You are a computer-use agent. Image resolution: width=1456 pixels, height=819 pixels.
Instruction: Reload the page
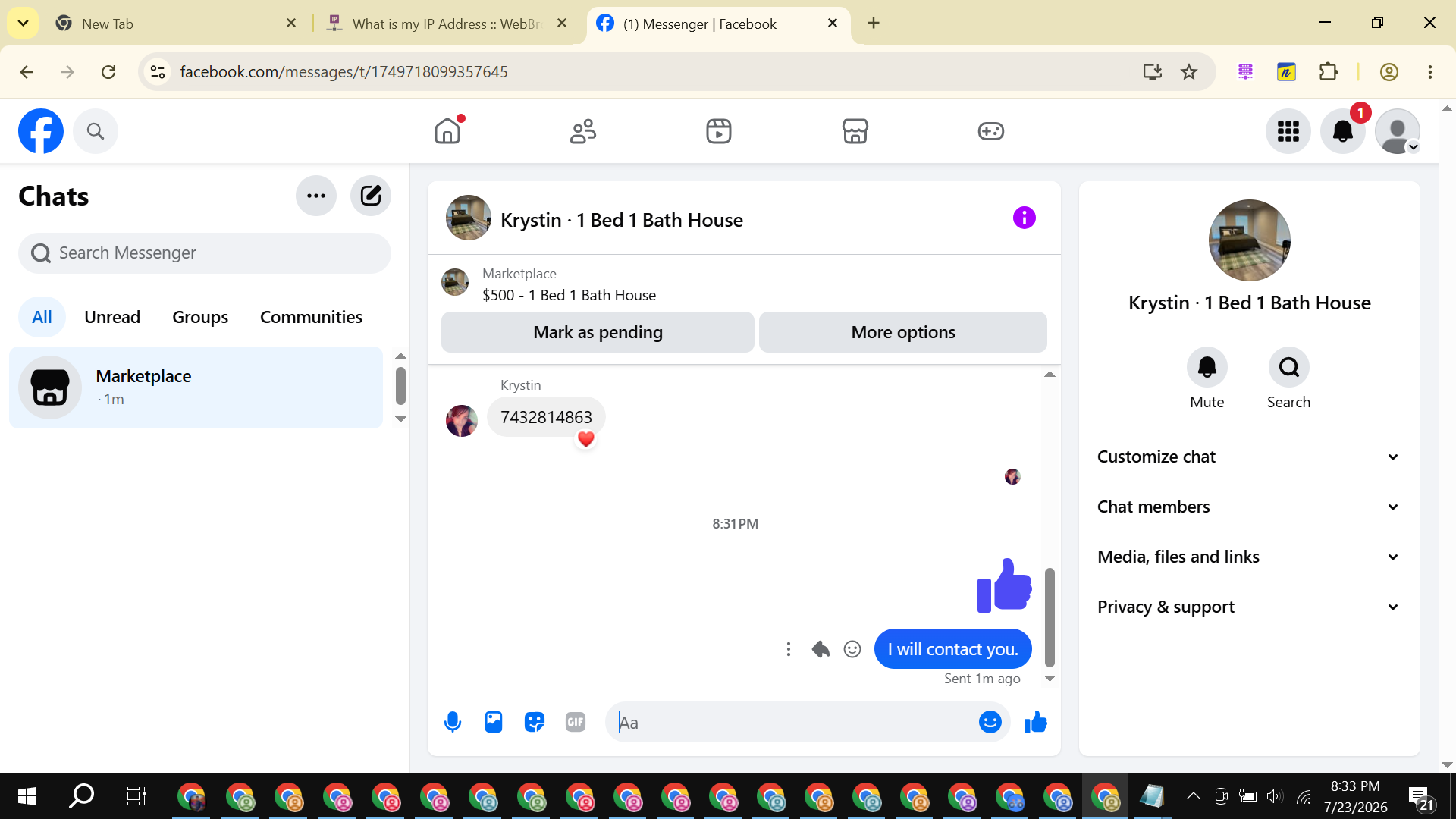(108, 72)
